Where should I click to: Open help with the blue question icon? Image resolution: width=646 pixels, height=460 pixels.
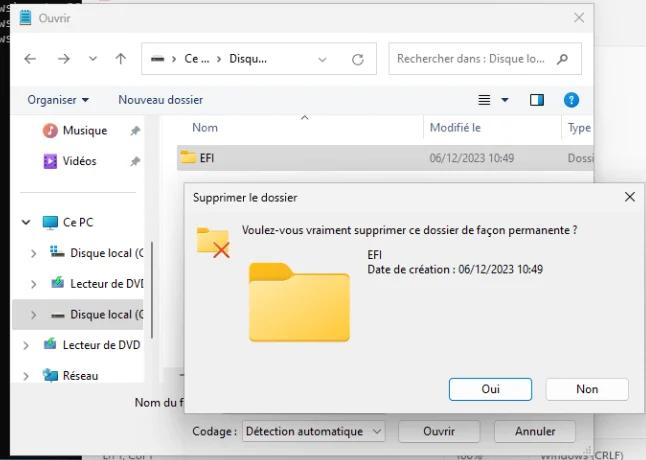571,100
